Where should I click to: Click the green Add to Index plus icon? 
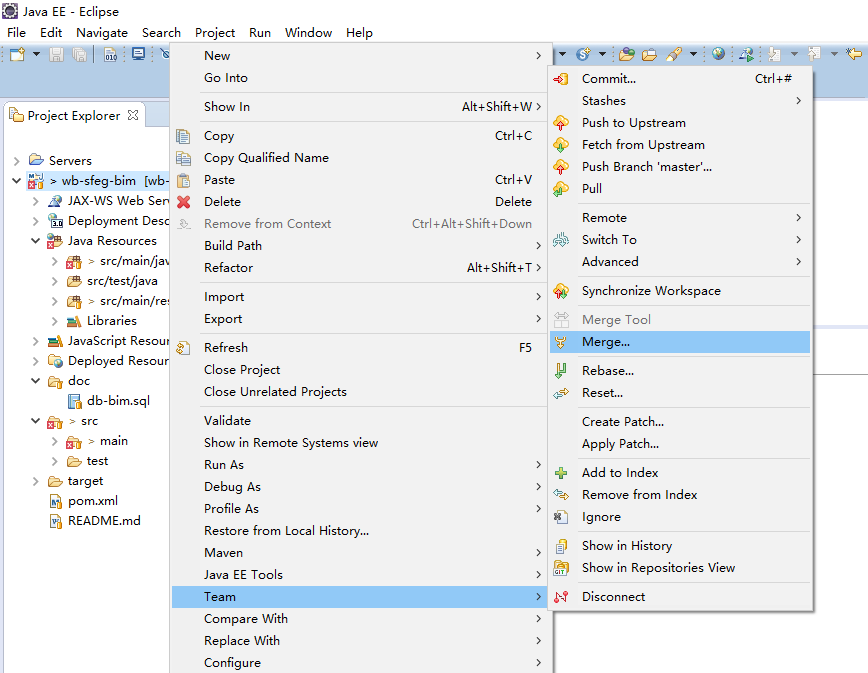pyautogui.click(x=561, y=473)
